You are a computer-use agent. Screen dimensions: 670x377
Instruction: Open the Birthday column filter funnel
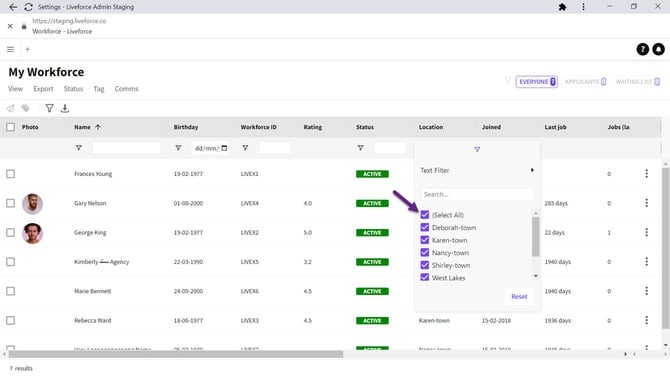[x=178, y=148]
